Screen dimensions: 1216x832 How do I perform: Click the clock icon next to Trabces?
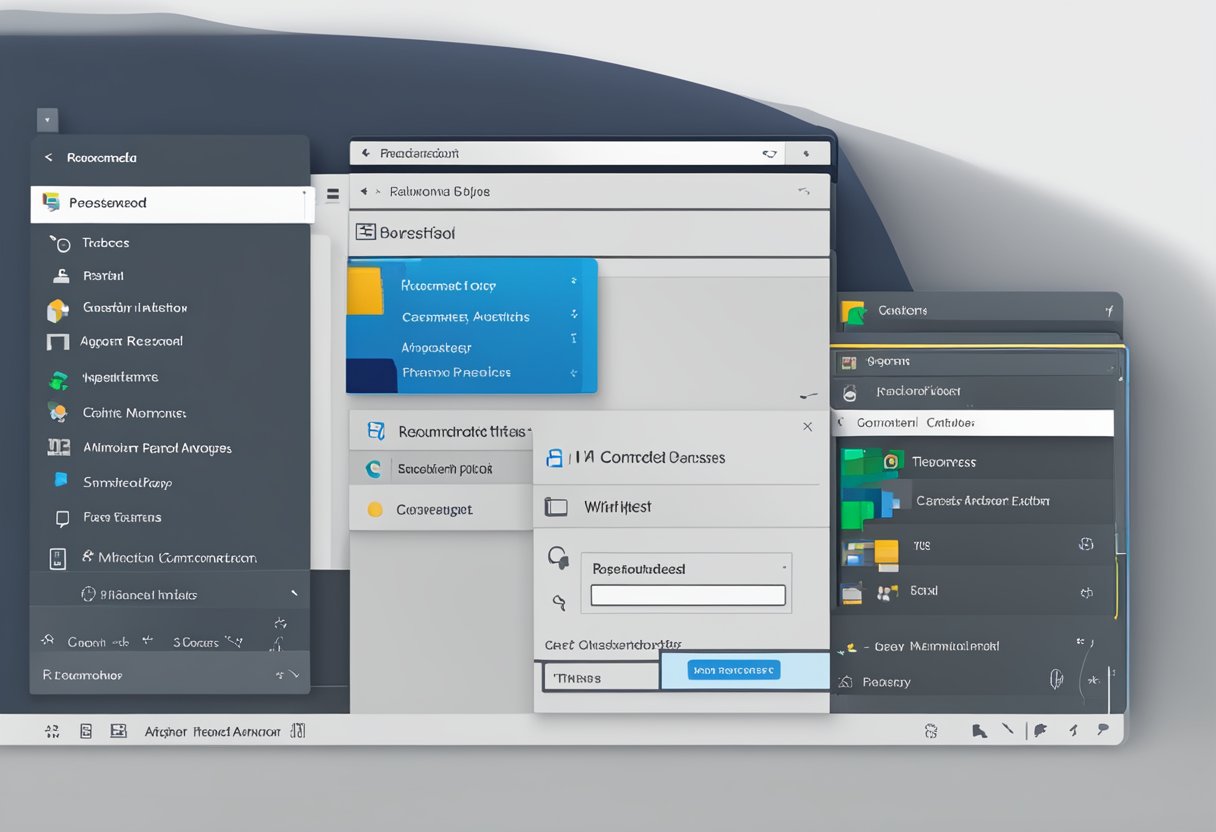pos(61,243)
